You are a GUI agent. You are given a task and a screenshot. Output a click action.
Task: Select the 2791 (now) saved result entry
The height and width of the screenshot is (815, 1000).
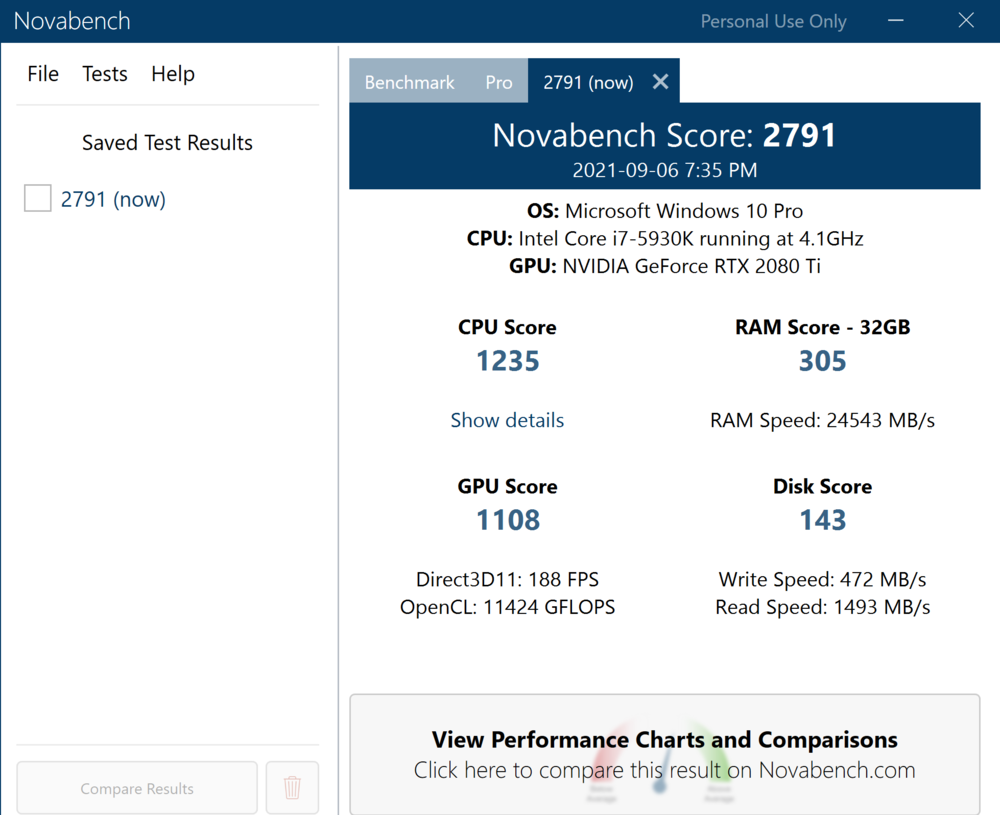[x=113, y=199]
